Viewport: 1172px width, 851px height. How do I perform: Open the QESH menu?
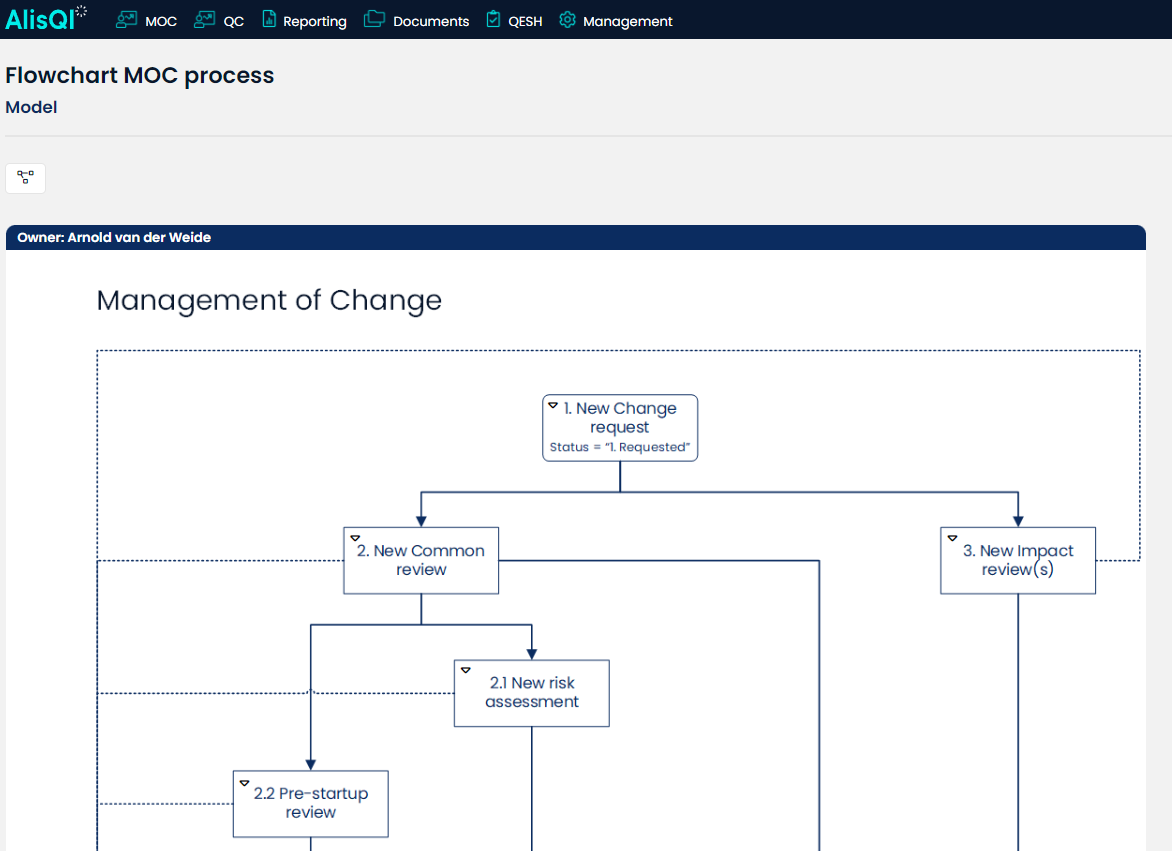pyautogui.click(x=523, y=20)
